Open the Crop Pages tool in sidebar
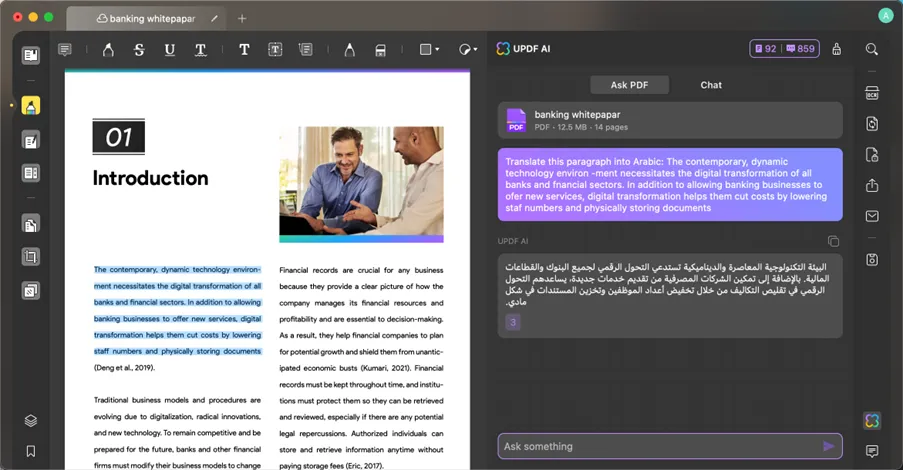The width and height of the screenshot is (903, 470). 31,257
